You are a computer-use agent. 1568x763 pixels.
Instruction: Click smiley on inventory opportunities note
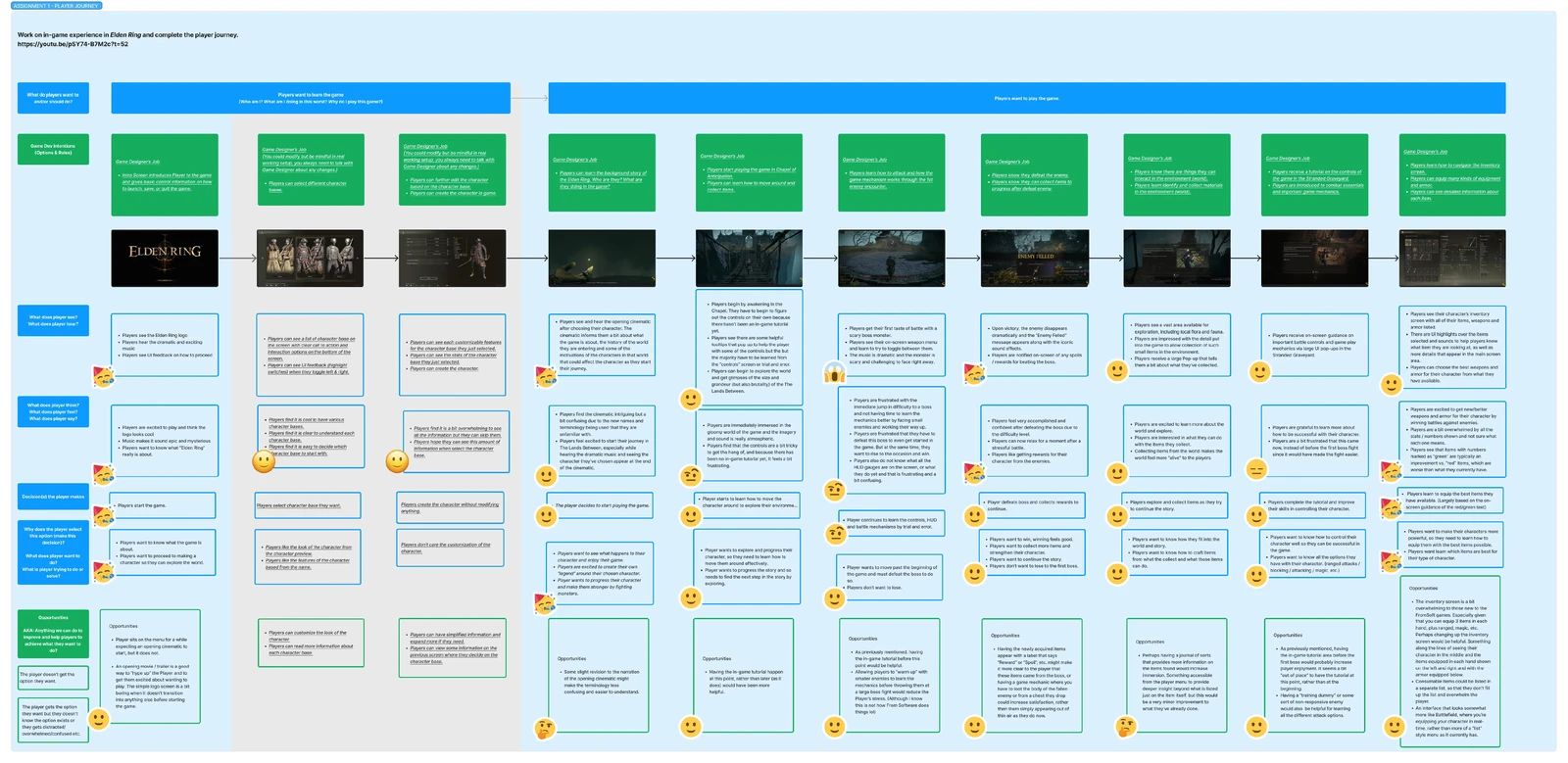click(x=1394, y=726)
